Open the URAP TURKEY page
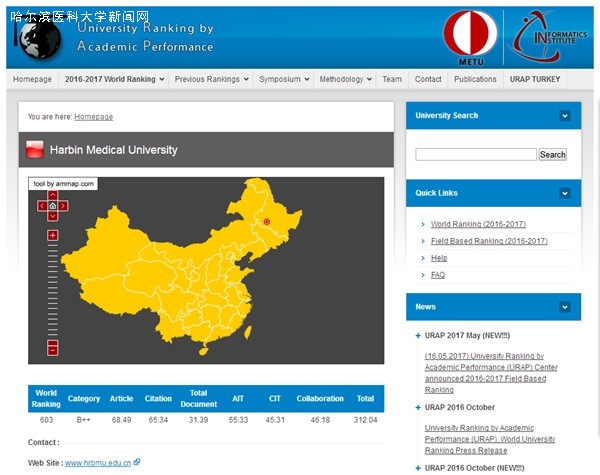Viewport: 600px width, 475px height. pos(535,79)
